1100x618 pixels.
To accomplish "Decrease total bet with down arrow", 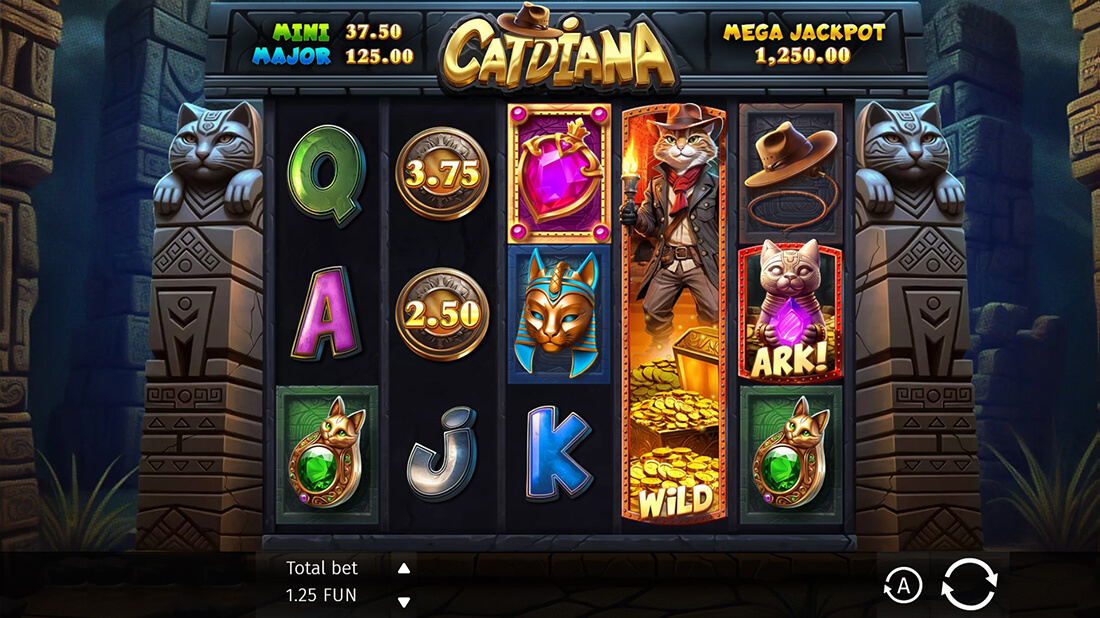I will pos(404,602).
